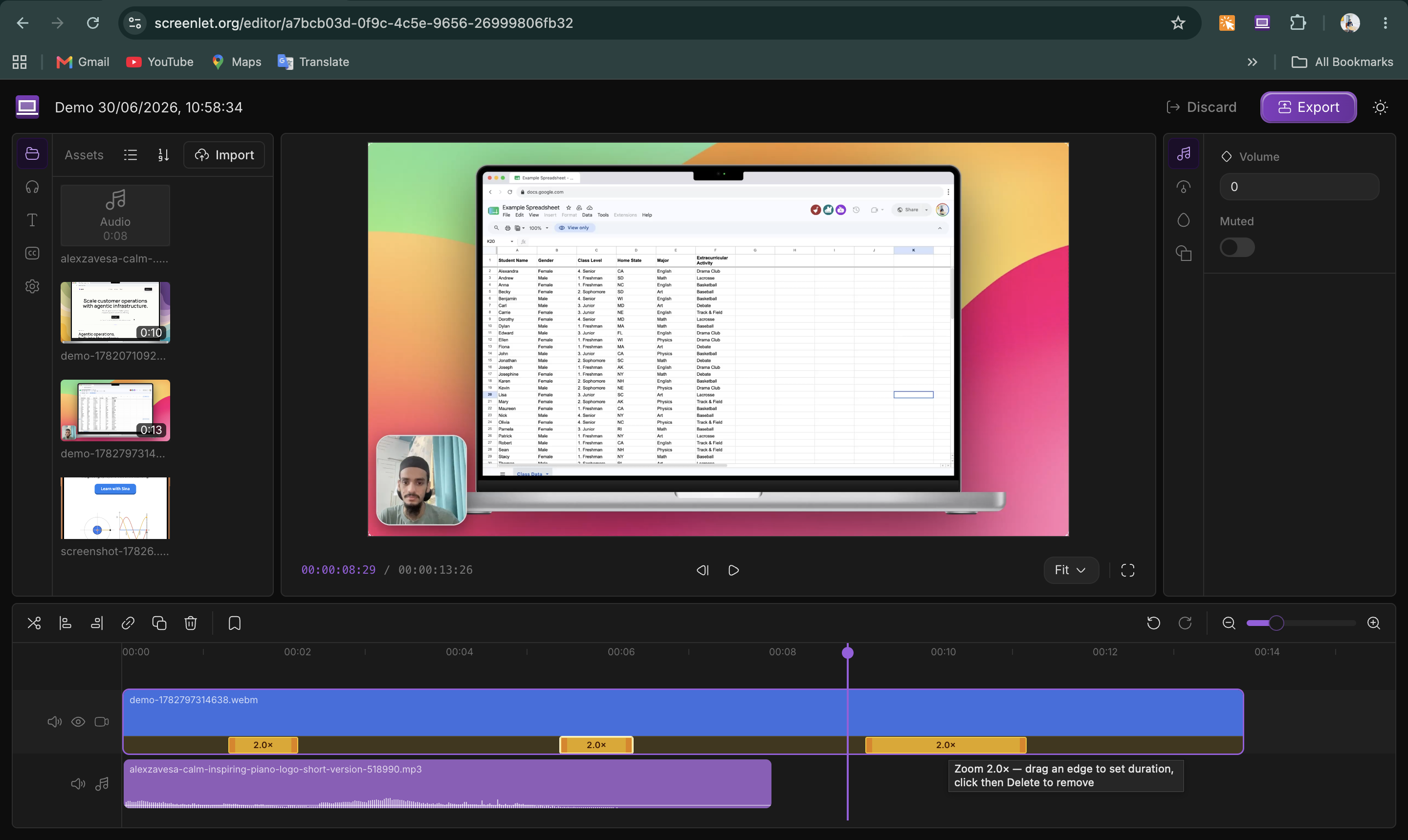Select the 0:10 demo video thumbnail
The height and width of the screenshot is (840, 1408).
[115, 312]
